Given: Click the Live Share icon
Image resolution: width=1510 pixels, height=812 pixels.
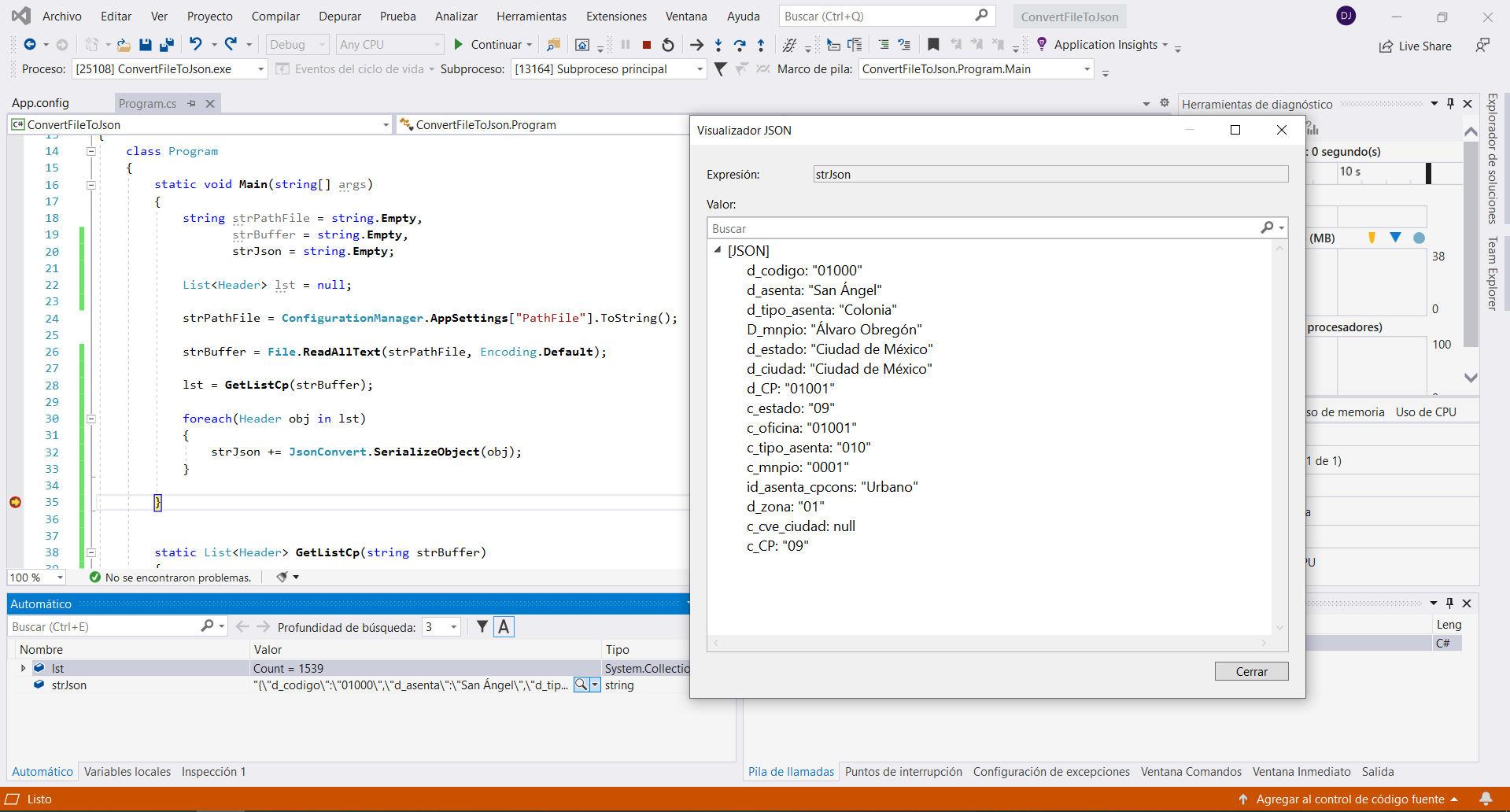Looking at the screenshot, I should pyautogui.click(x=1386, y=46).
